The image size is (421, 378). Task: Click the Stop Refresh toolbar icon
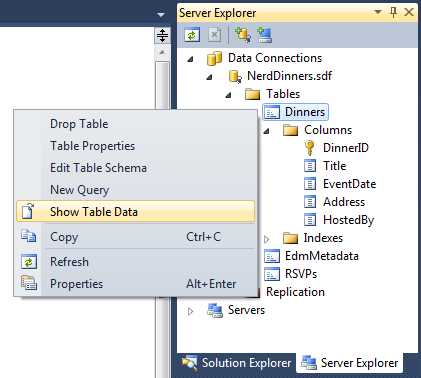coord(214,35)
